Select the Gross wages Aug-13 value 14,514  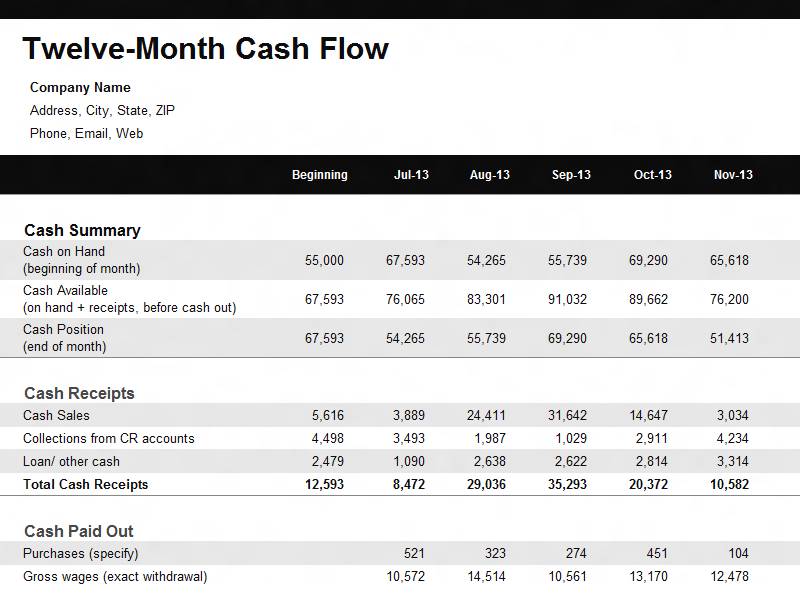[x=486, y=576]
